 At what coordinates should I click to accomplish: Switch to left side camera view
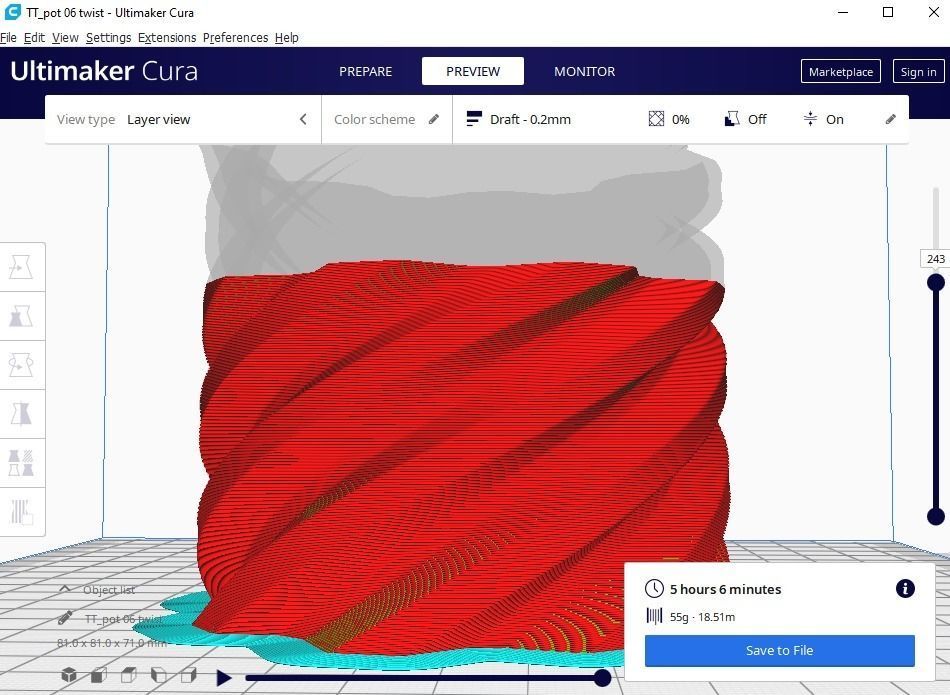(x=159, y=675)
